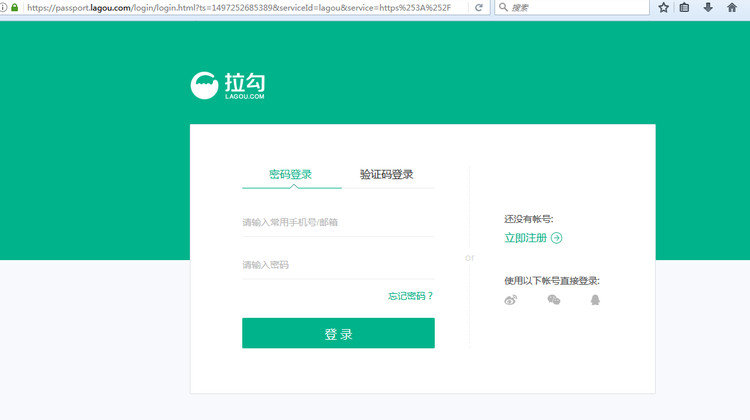Click the 使用以下帐号直接登录 text
Image resolution: width=750 pixels, height=420 pixels.
[551, 281]
